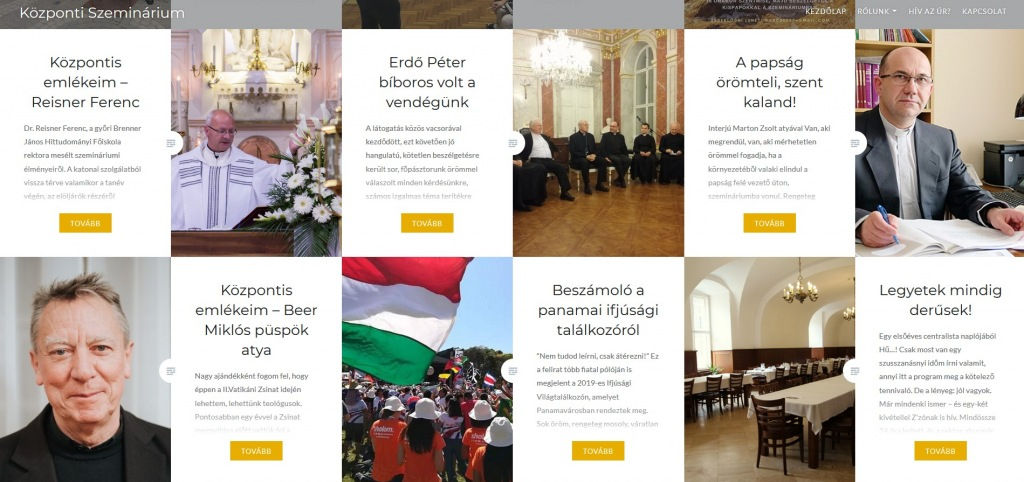The width and height of the screenshot is (1024, 482).
Task: Click Tovább under panamai ifjúsági találkozó article
Action: [598, 451]
